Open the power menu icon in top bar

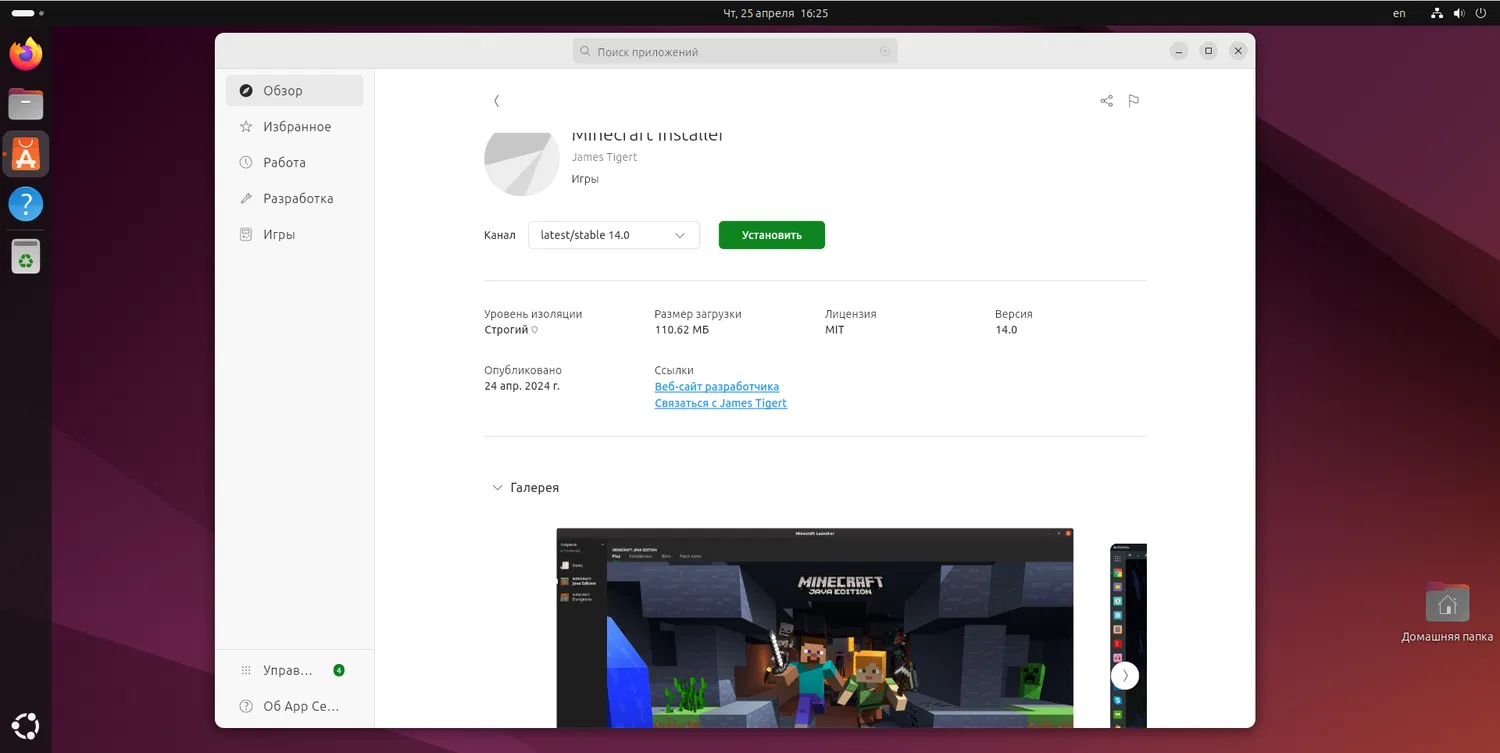1481,13
